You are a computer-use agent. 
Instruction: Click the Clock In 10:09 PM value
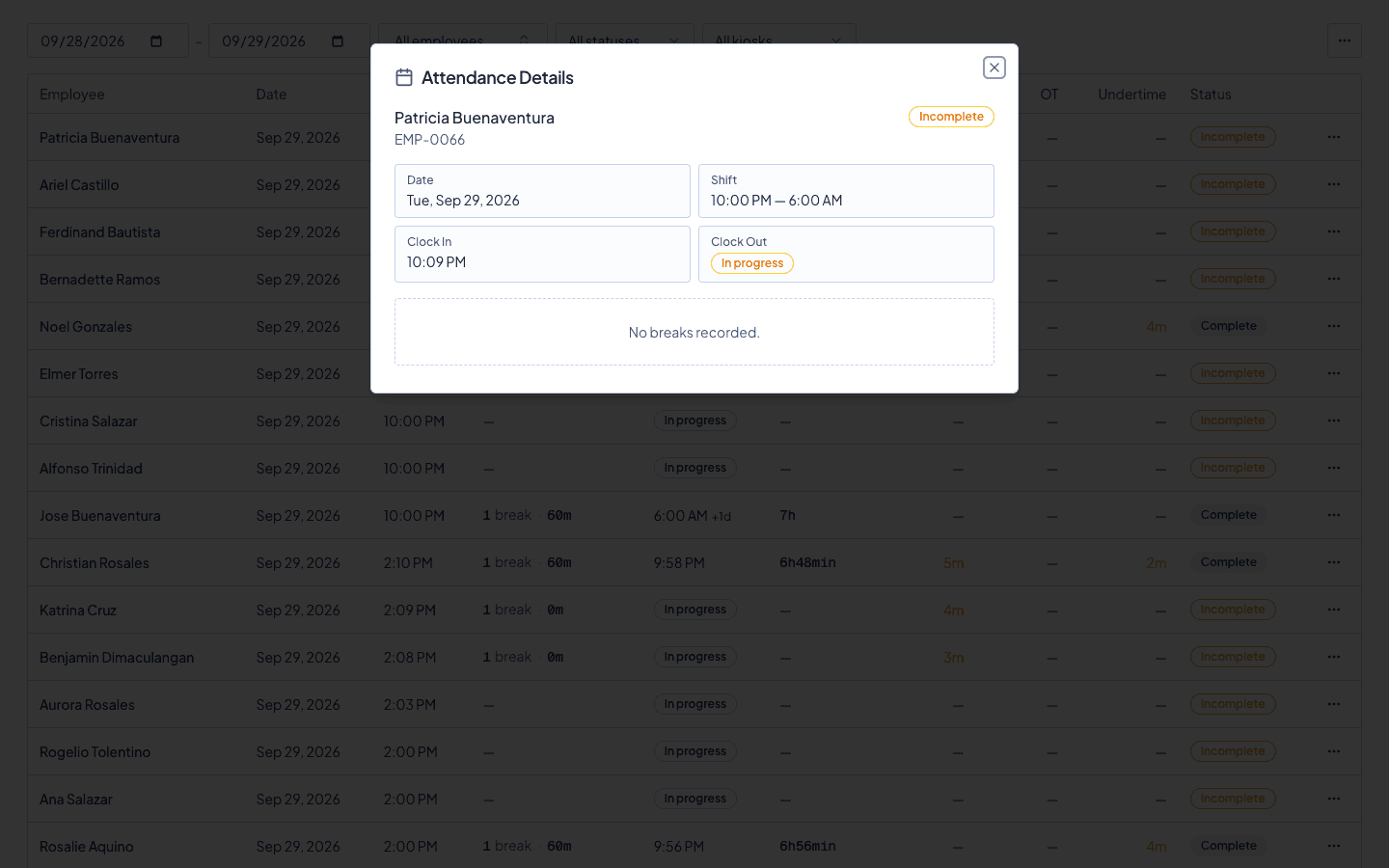[436, 262]
